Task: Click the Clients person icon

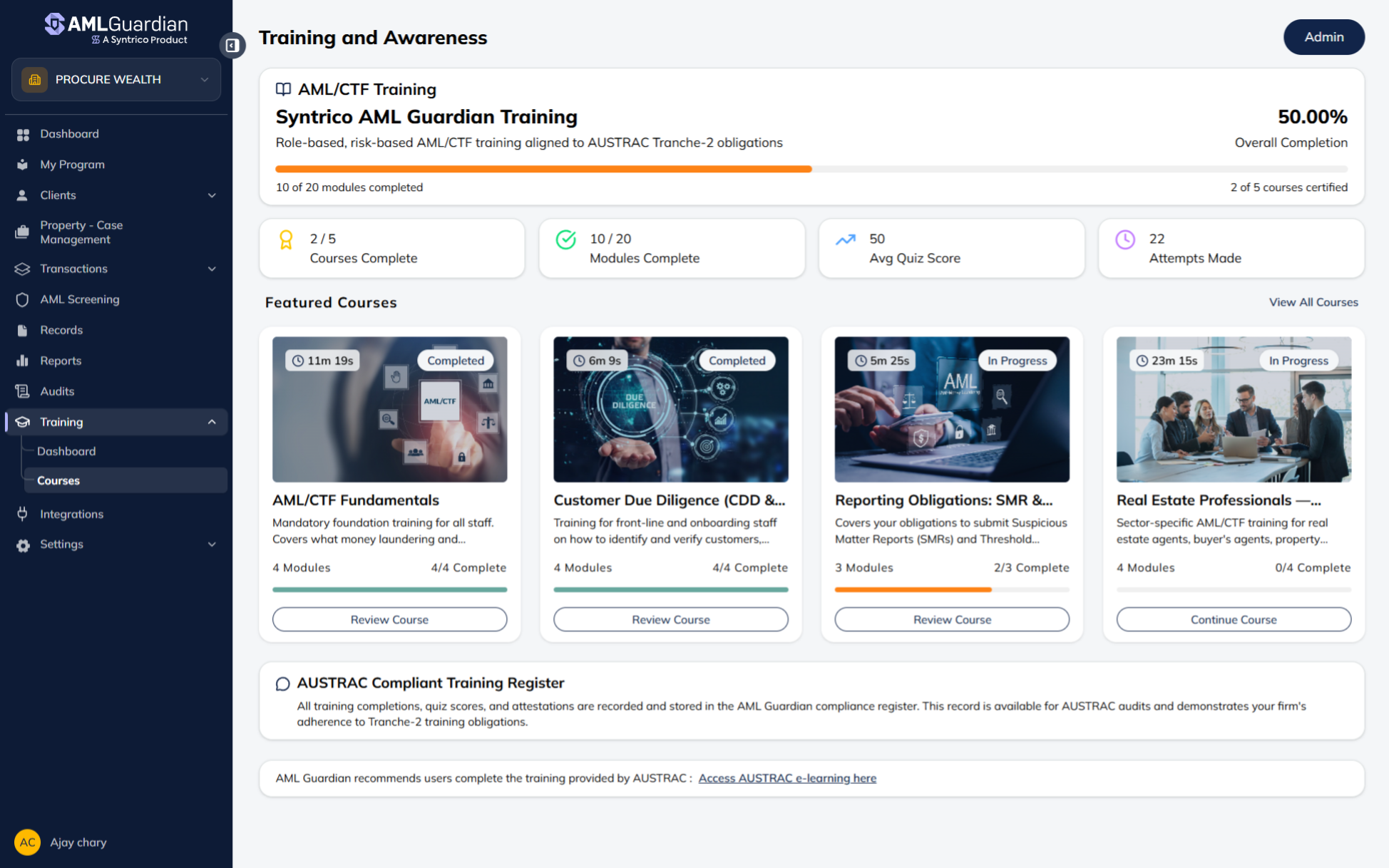Action: tap(23, 195)
